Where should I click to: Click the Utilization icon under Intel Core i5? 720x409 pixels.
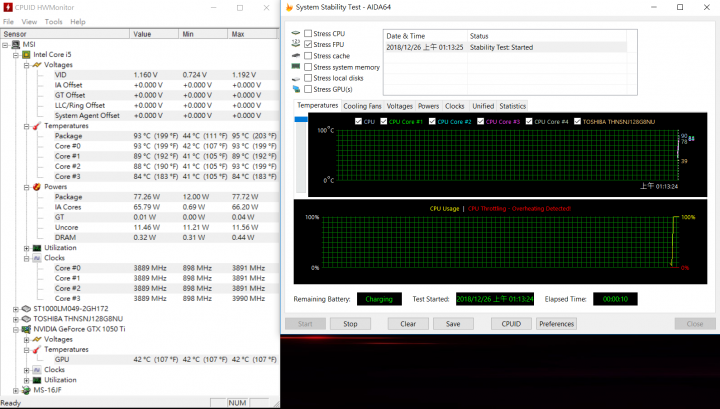coord(37,248)
